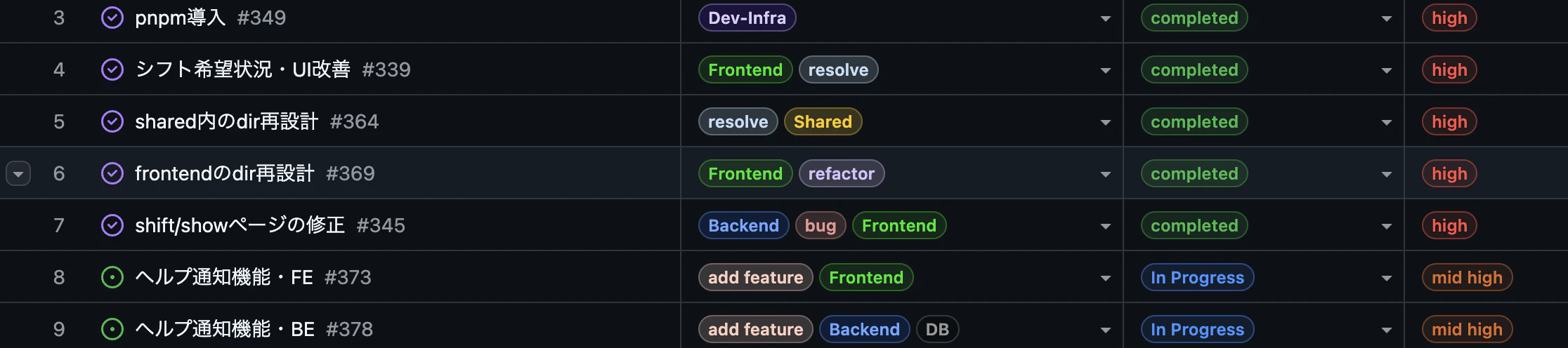
Task: Click the closed icon beside frontendのdir再設計
Action: pyautogui.click(x=112, y=173)
